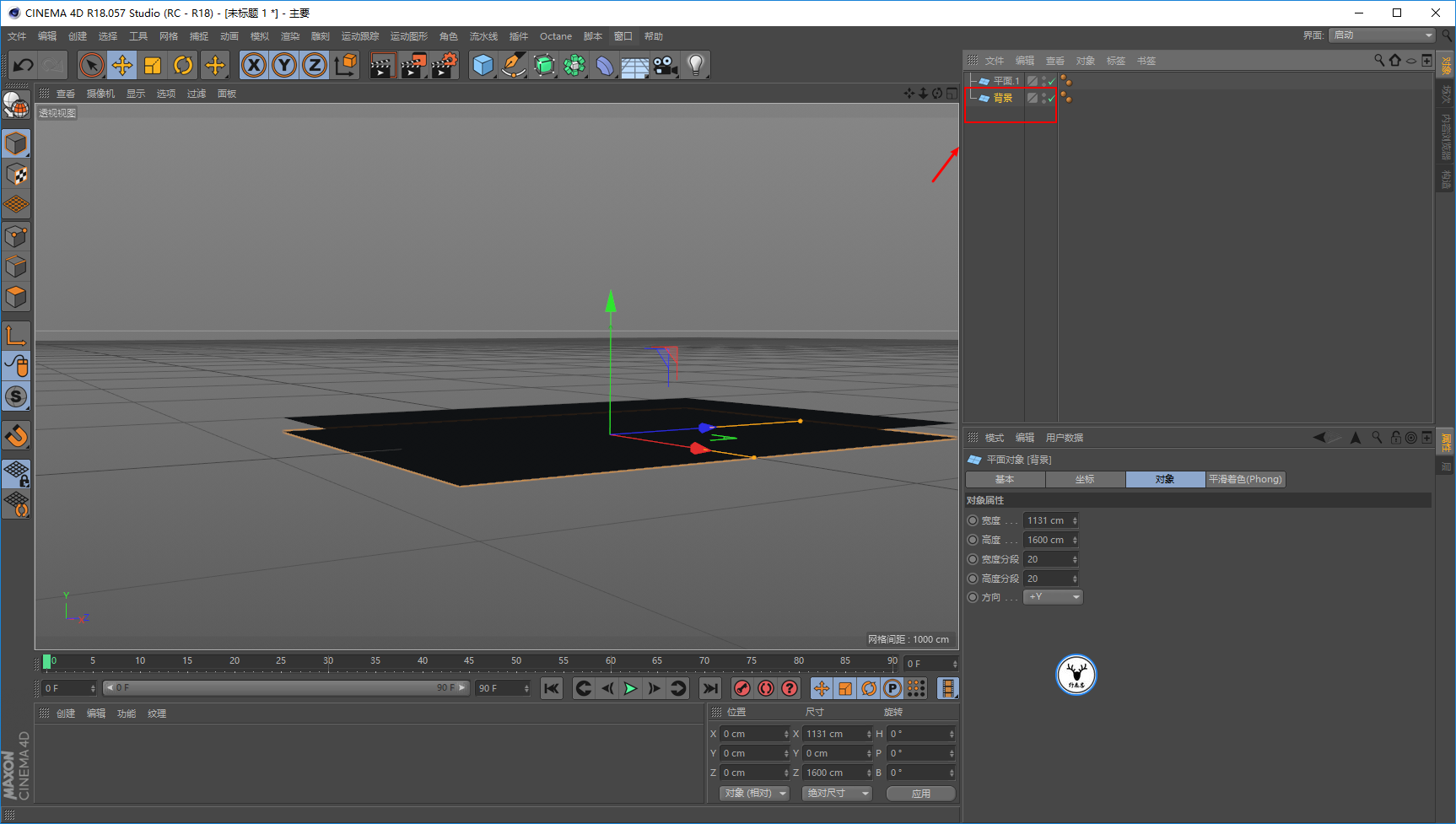Click stepper arrows of 高度 field
Image resolution: width=1456 pixels, height=824 pixels.
tap(1075, 540)
